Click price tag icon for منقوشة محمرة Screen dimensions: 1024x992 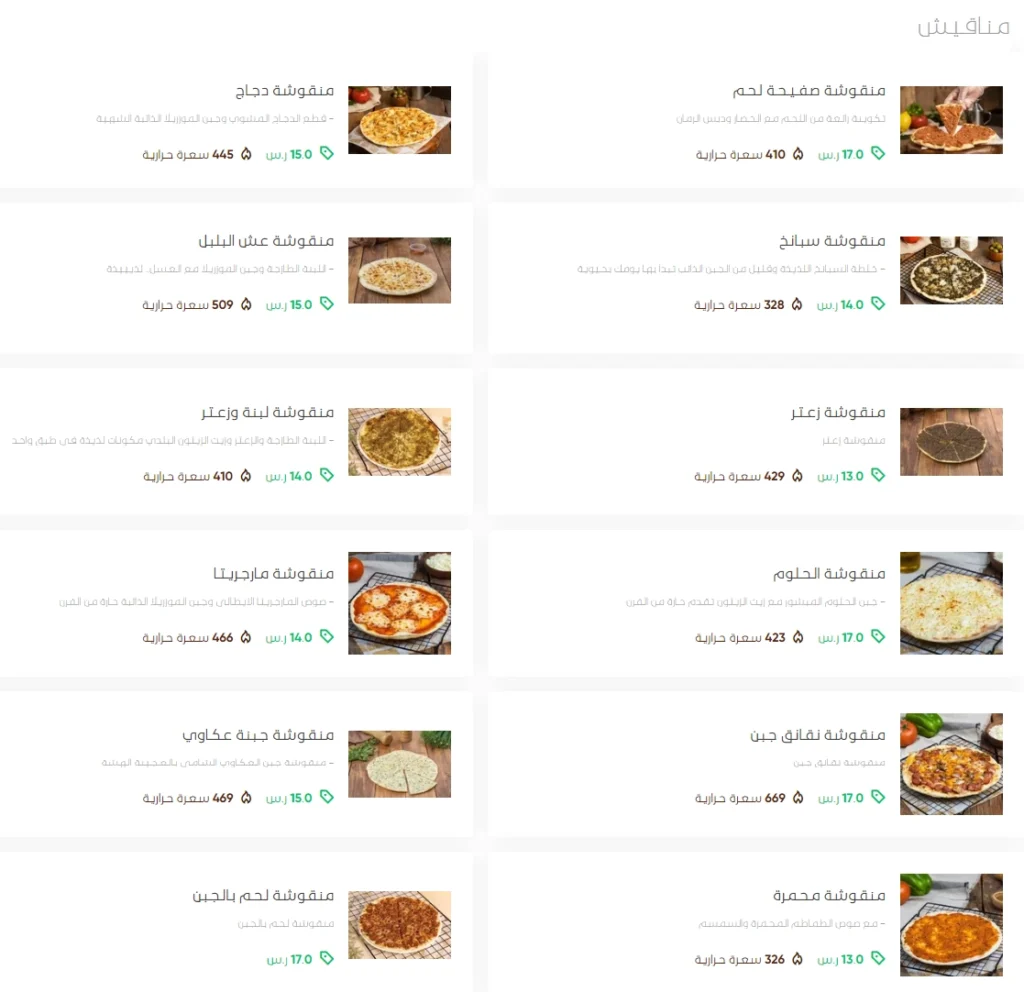pyautogui.click(x=878, y=958)
